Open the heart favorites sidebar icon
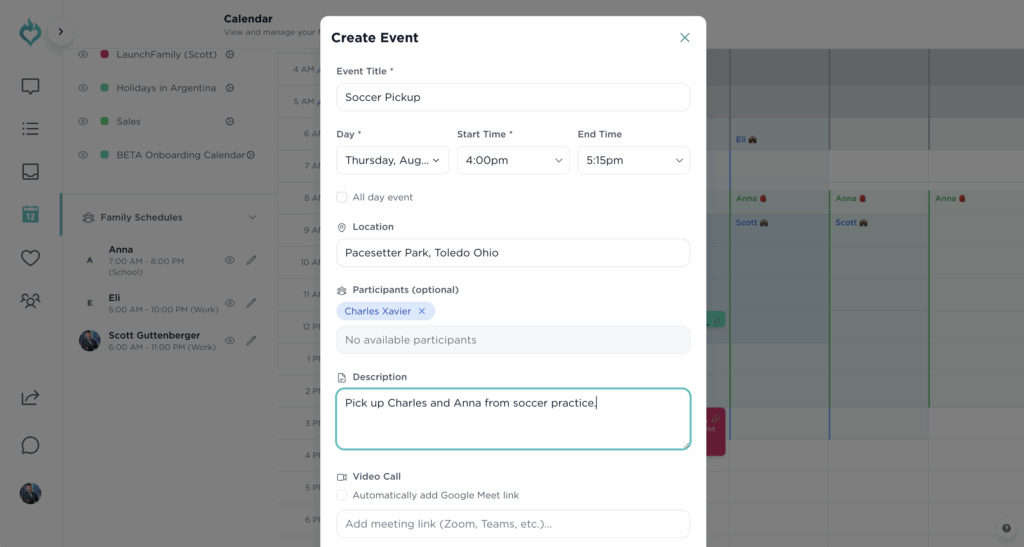Viewport: 1024px width, 547px height. [x=30, y=258]
